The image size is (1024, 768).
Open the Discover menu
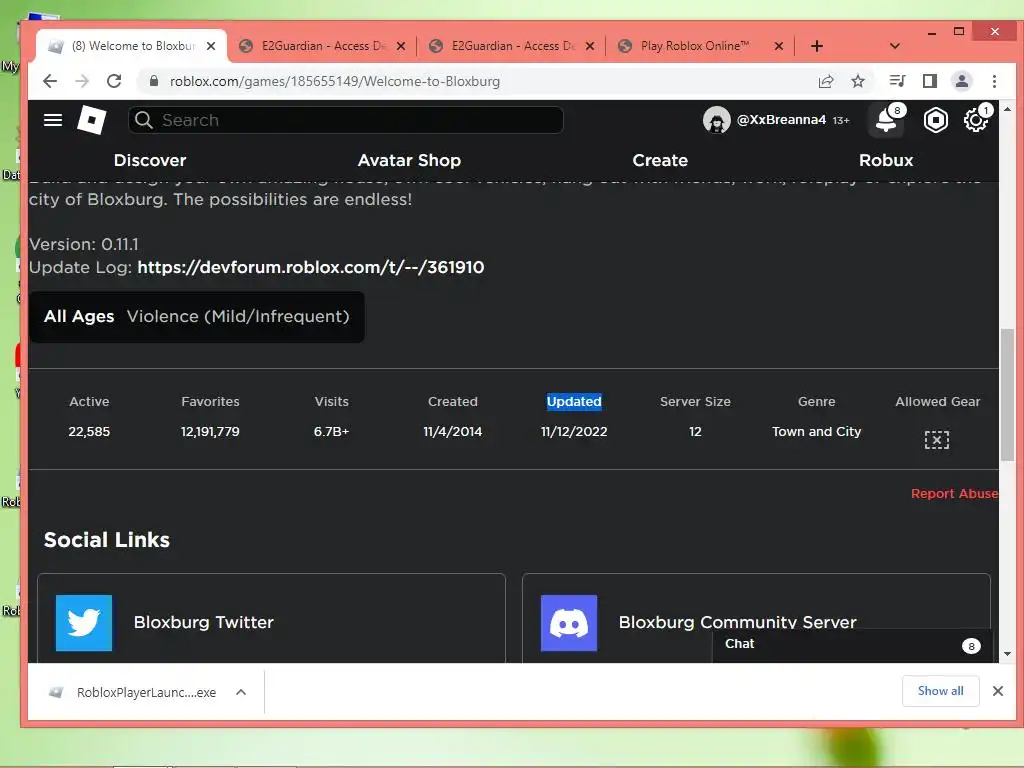(150, 160)
